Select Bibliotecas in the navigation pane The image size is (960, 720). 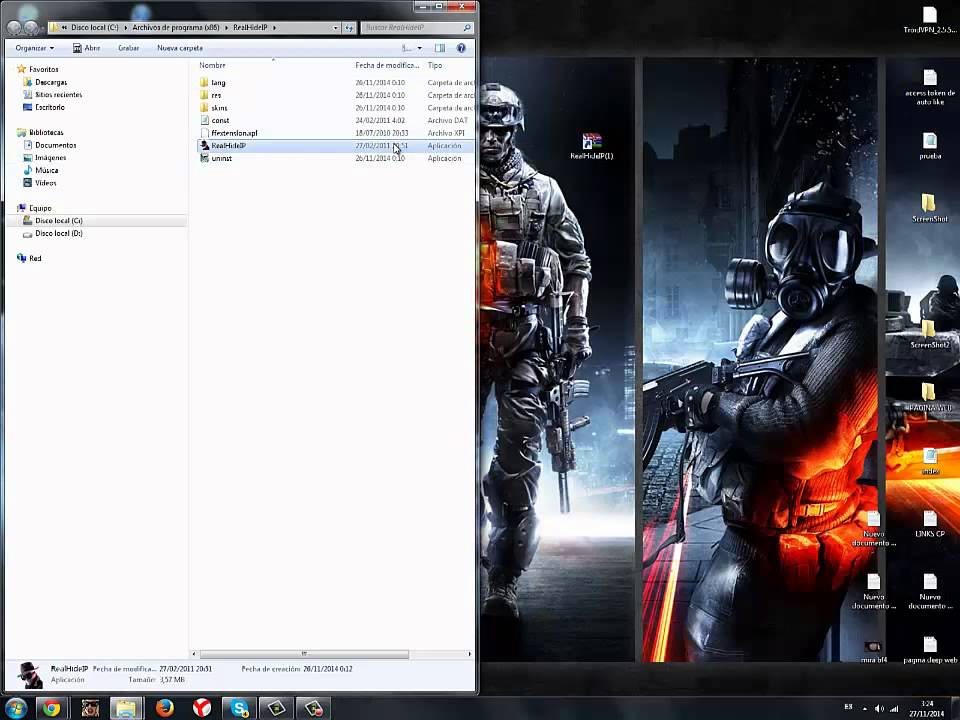pos(46,132)
